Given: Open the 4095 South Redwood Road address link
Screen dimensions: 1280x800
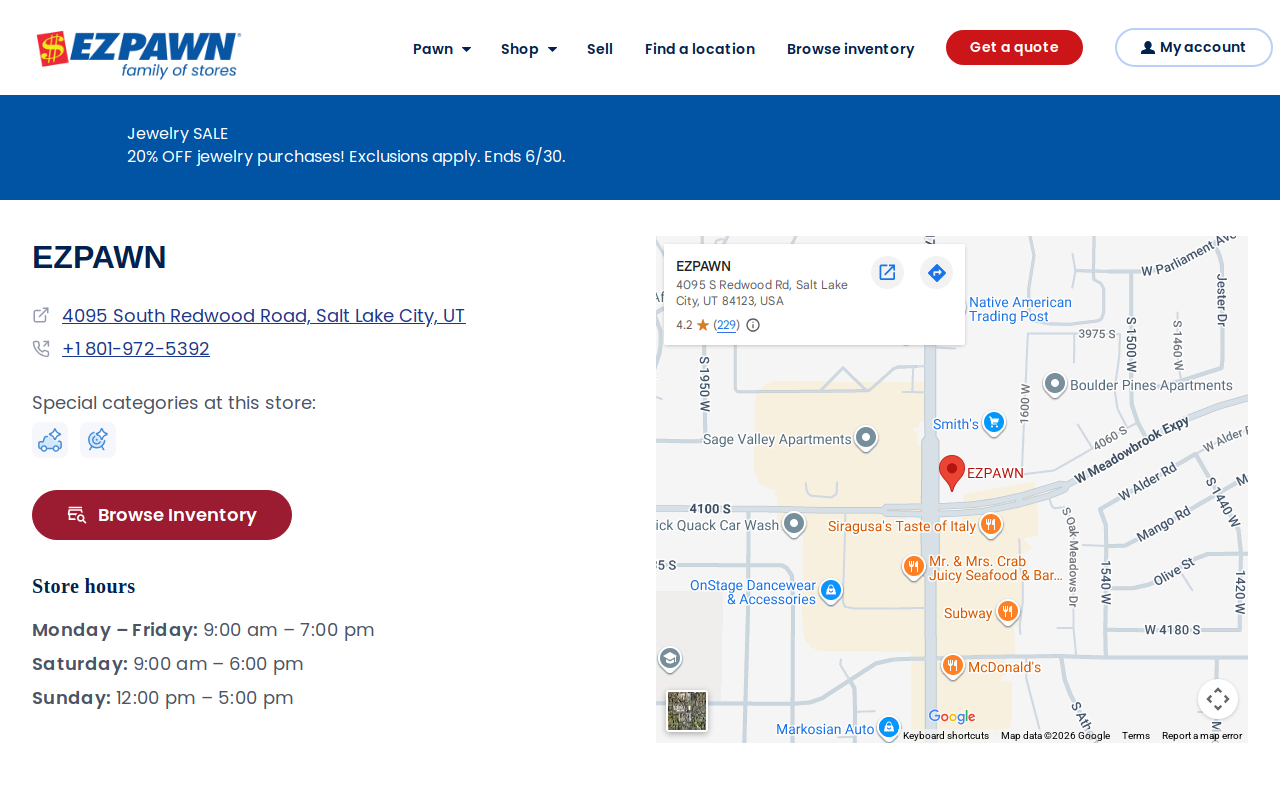Looking at the screenshot, I should click(x=263, y=316).
